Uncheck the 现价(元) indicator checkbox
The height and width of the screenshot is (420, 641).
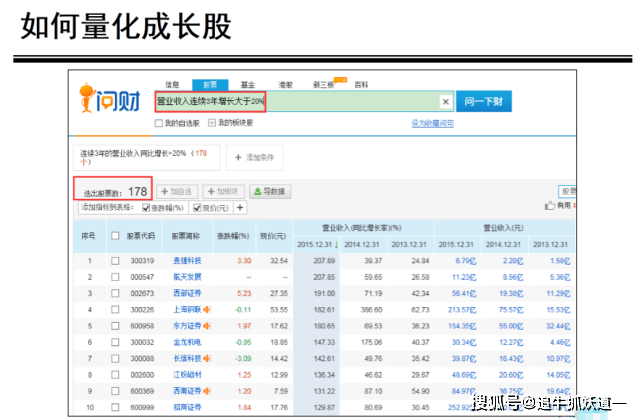click(x=197, y=208)
